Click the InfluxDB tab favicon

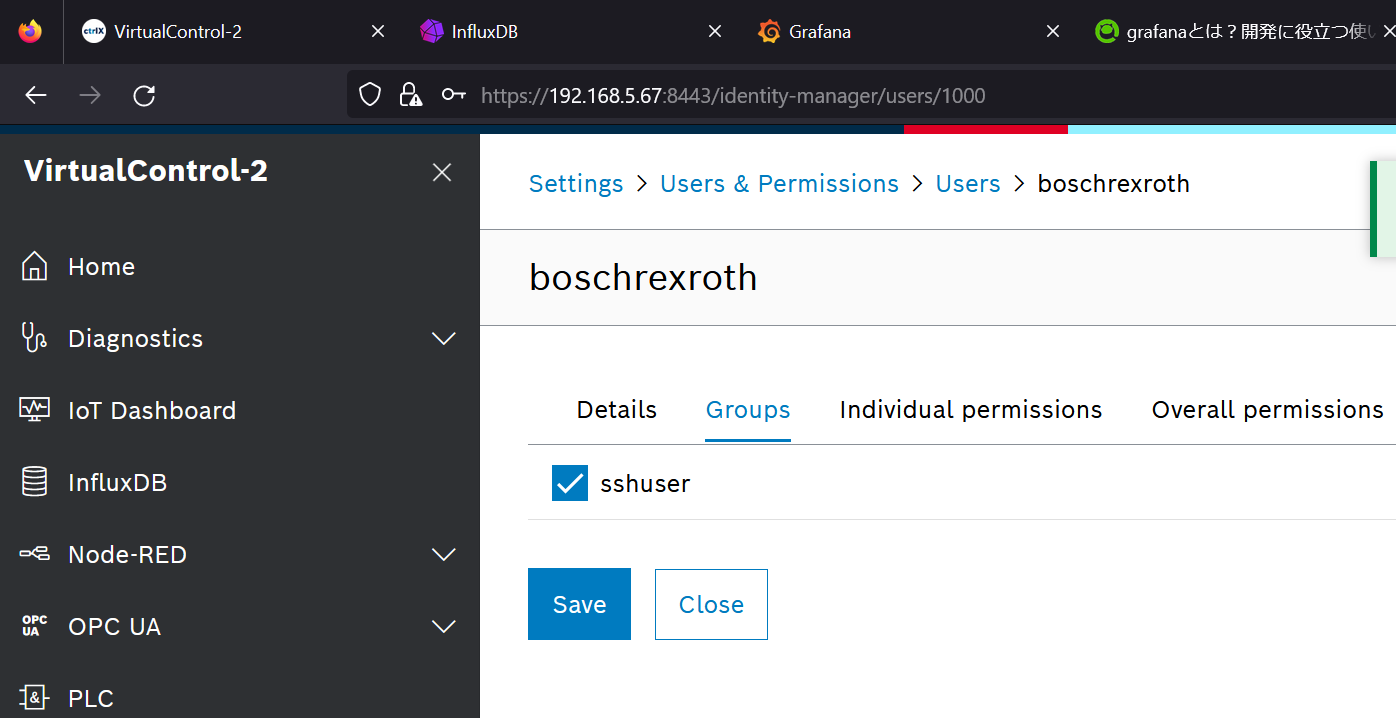click(431, 31)
